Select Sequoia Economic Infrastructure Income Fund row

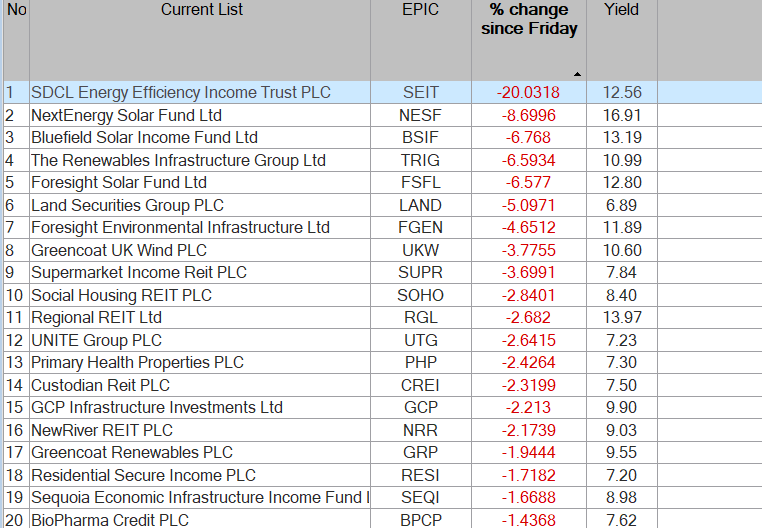200,497
